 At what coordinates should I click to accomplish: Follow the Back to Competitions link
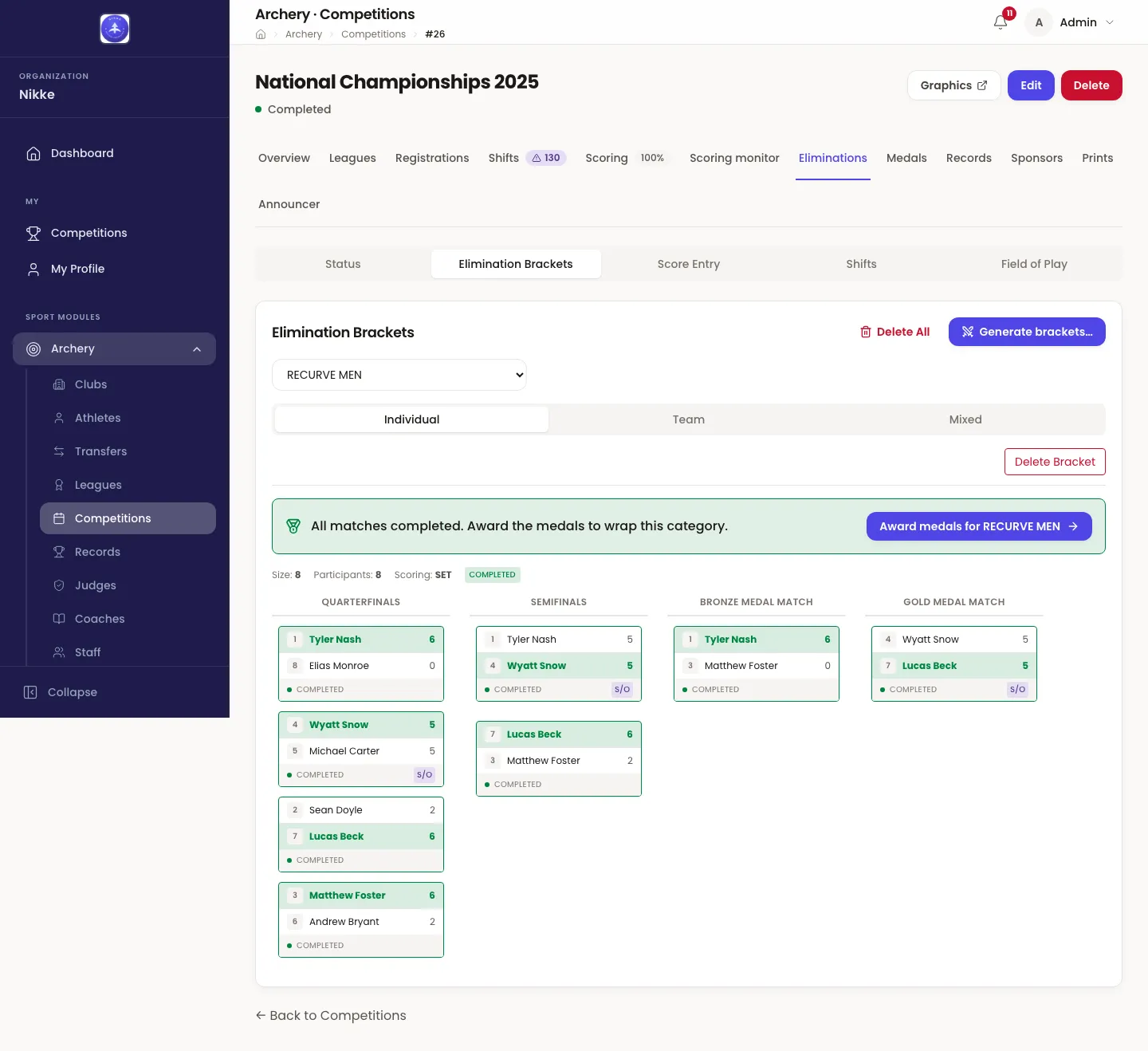tap(331, 1015)
